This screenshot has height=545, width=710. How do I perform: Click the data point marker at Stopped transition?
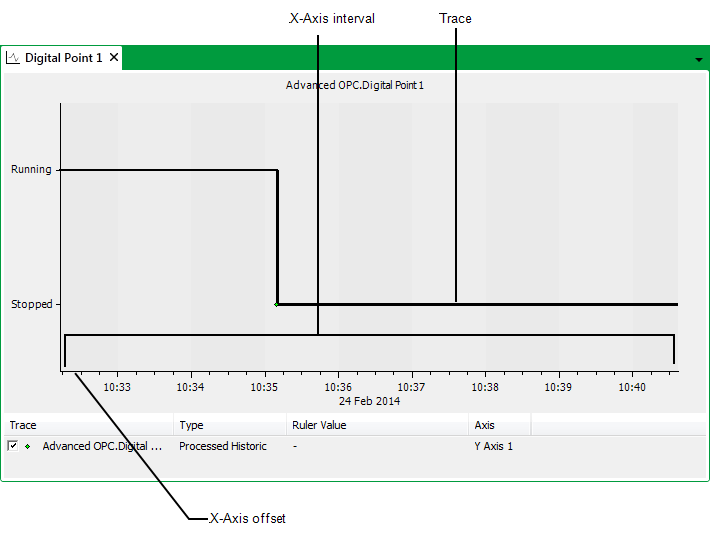point(277,304)
